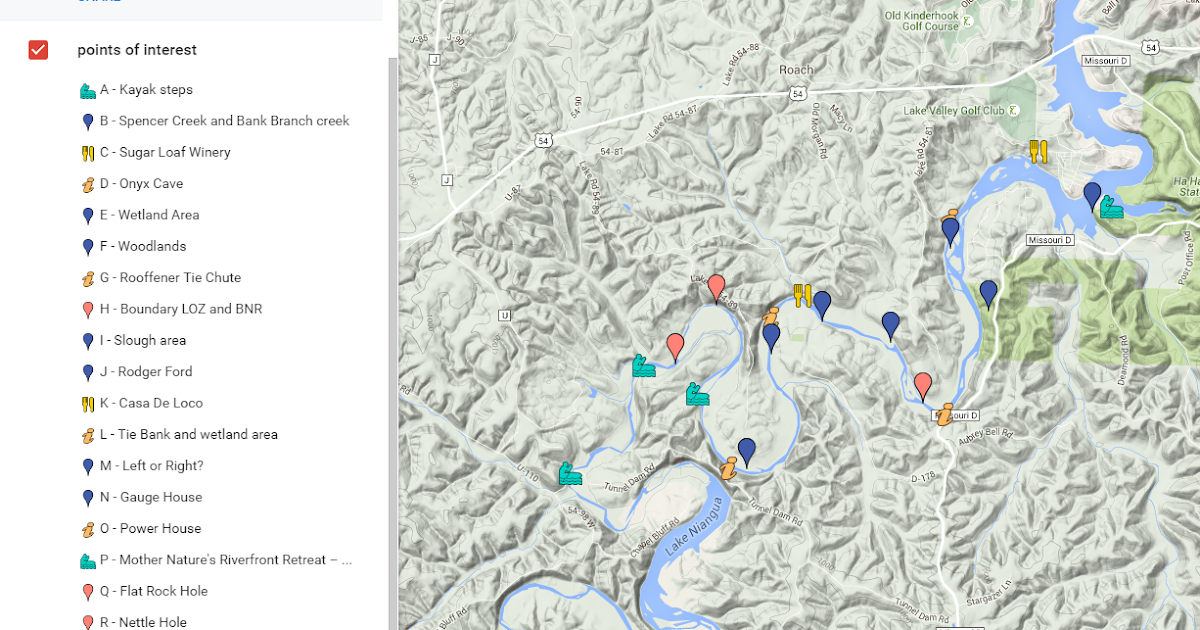Click the teal kayak marker beside Tunnel Dam Rd label
The image size is (1200, 630).
tap(570, 473)
